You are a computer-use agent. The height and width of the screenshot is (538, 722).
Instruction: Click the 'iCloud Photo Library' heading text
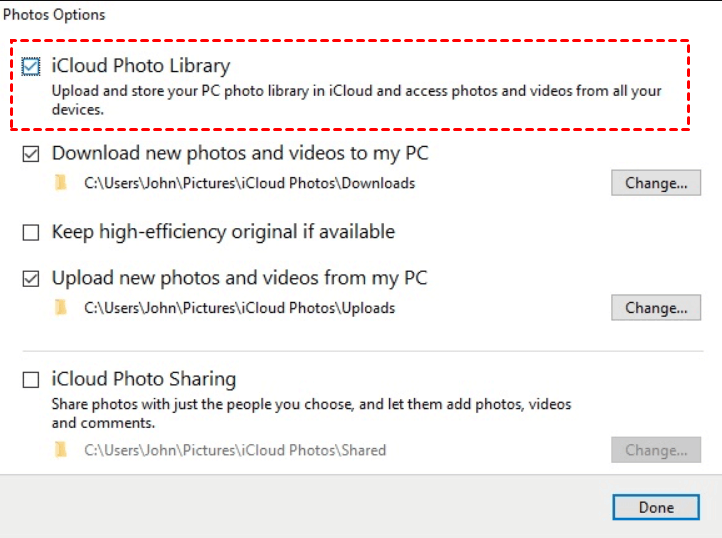tap(141, 67)
